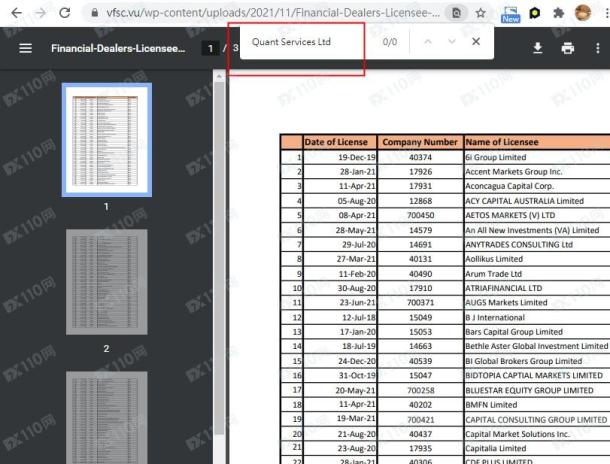Open the hexagon-shaped extension icon
Screen dimensions: 610x464
coord(535,14)
